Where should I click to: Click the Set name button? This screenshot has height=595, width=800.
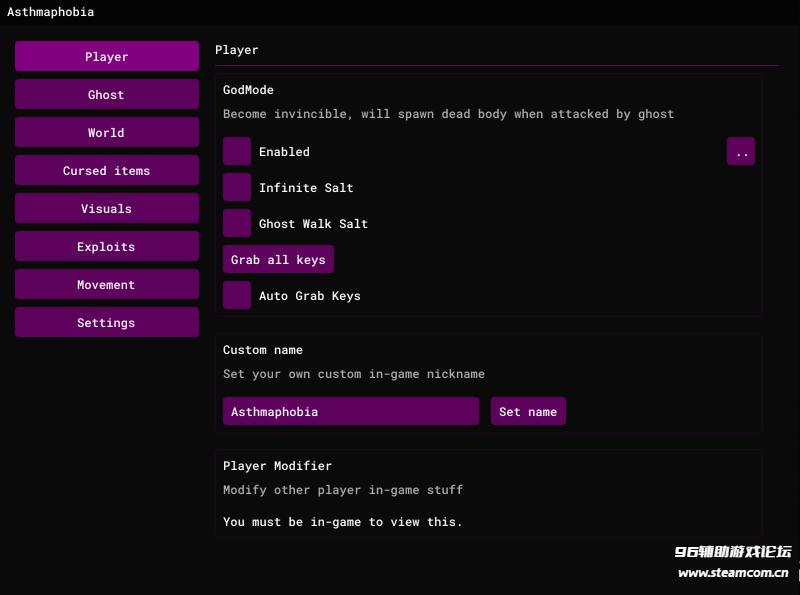coord(528,412)
